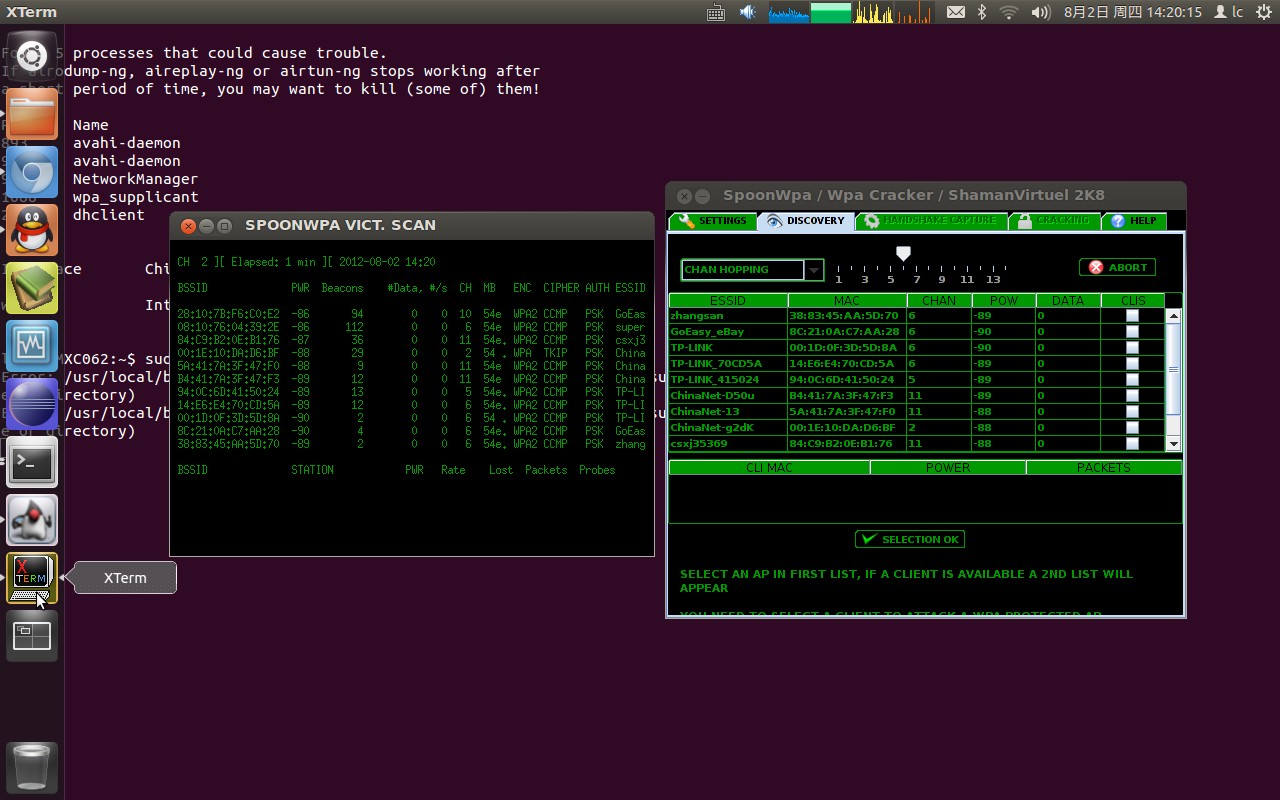The image size is (1280, 800).
Task: Click the yellow network activity graph
Action: 873,12
